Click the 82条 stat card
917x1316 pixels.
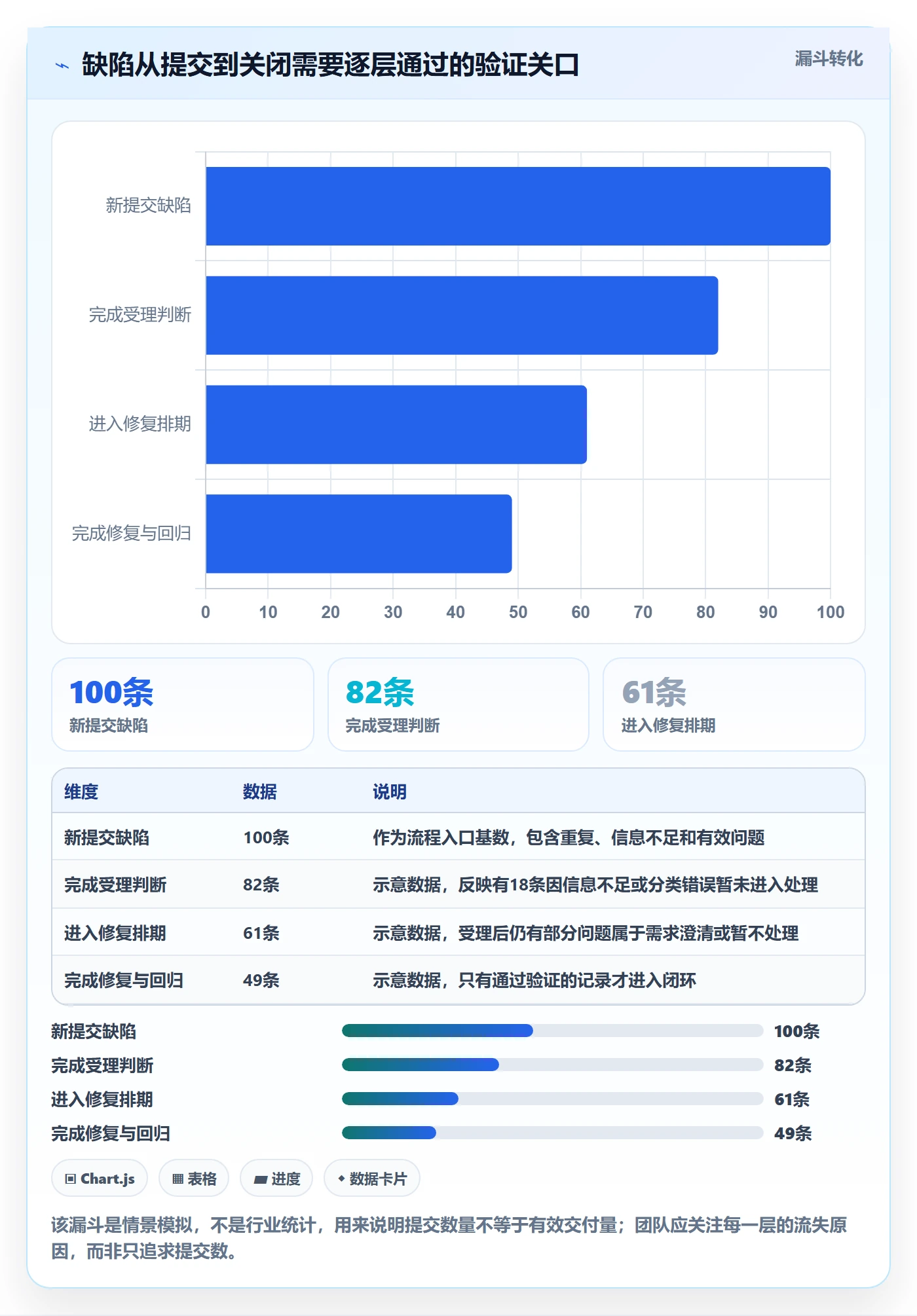point(458,704)
